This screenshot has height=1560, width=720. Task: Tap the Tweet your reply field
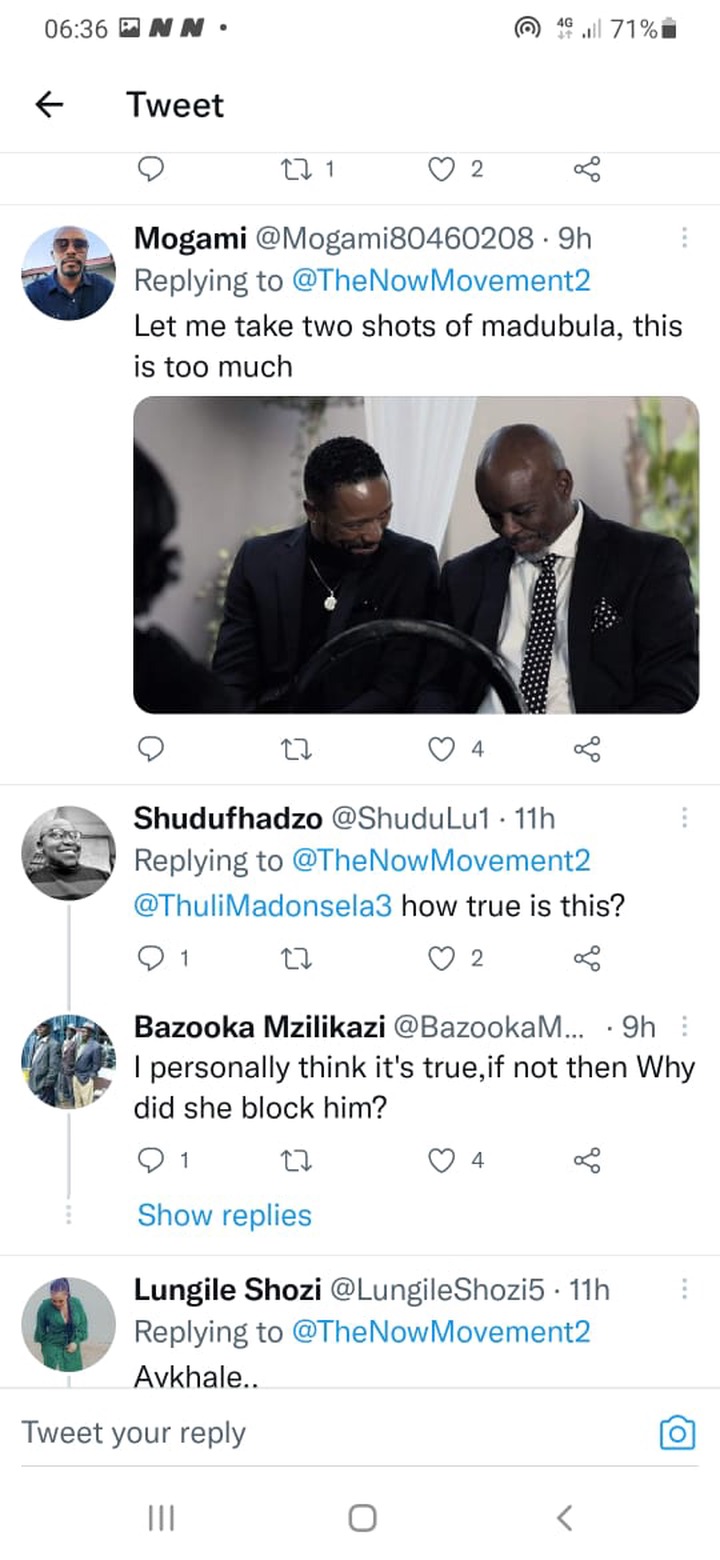[x=330, y=1433]
